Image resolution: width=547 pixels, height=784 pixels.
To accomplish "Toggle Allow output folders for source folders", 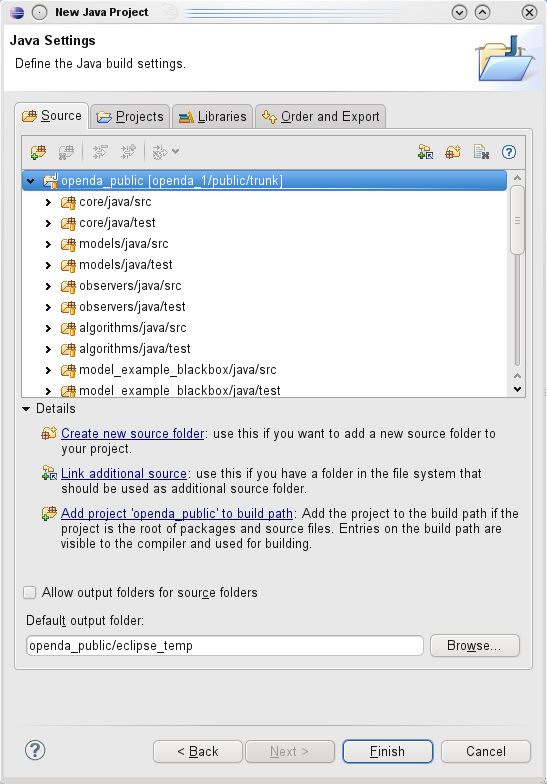I will pyautogui.click(x=30, y=592).
